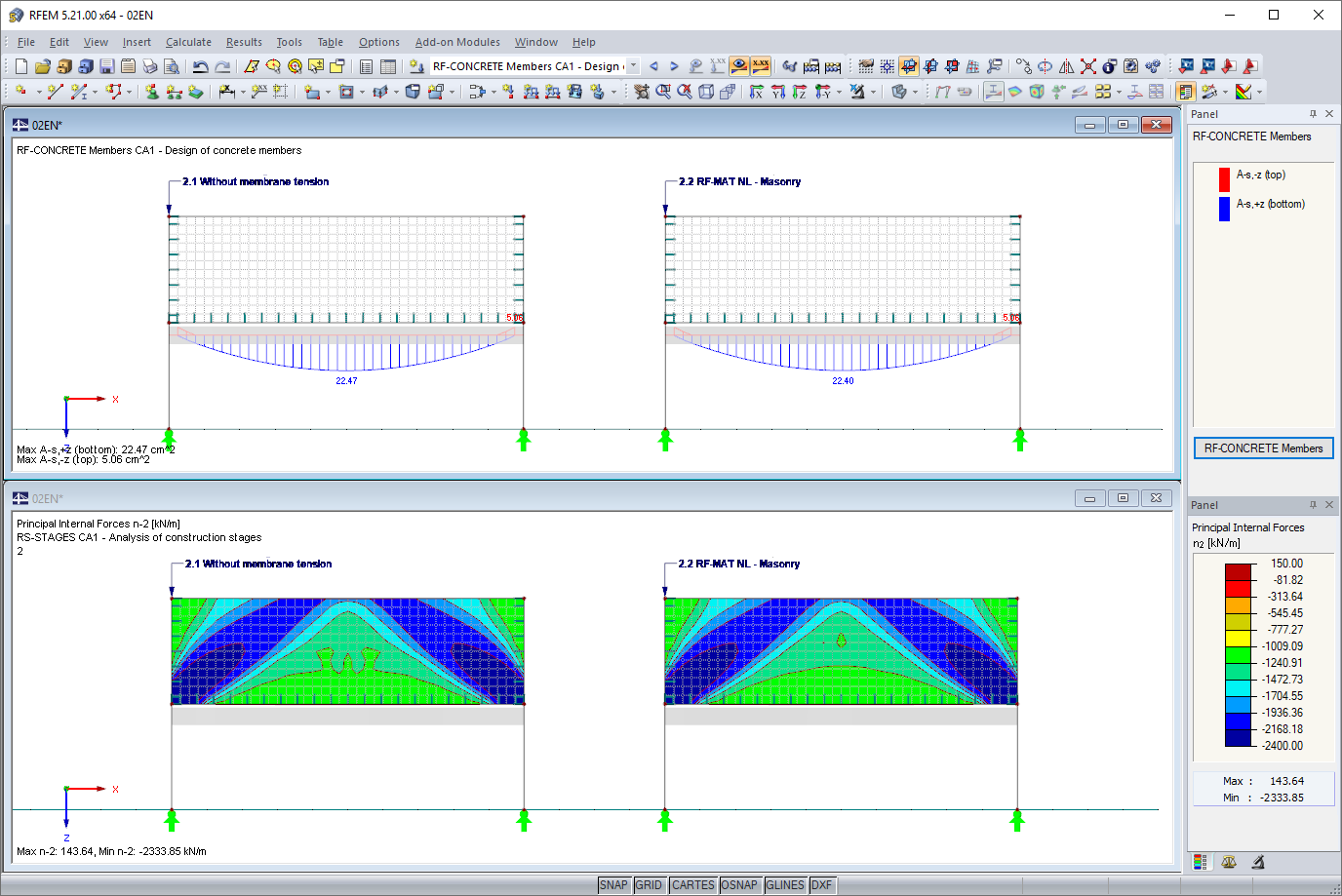Screen dimensions: 1342x896
Task: Open the Table menu
Action: point(330,42)
